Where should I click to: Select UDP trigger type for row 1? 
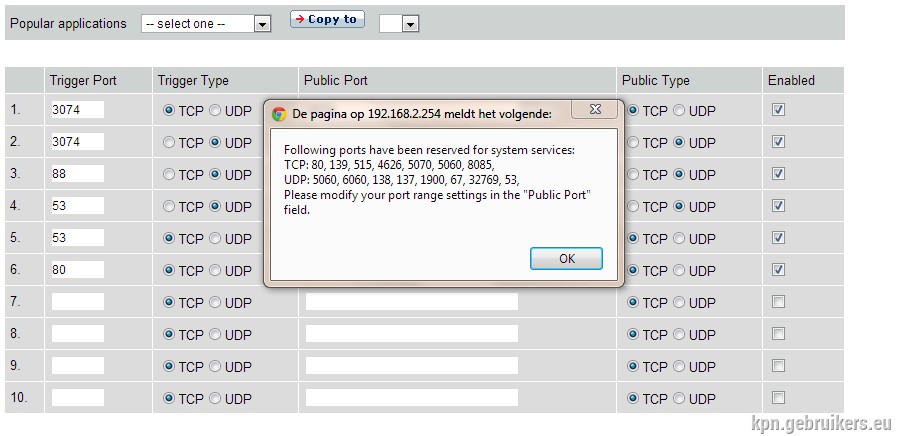pyautogui.click(x=215, y=111)
